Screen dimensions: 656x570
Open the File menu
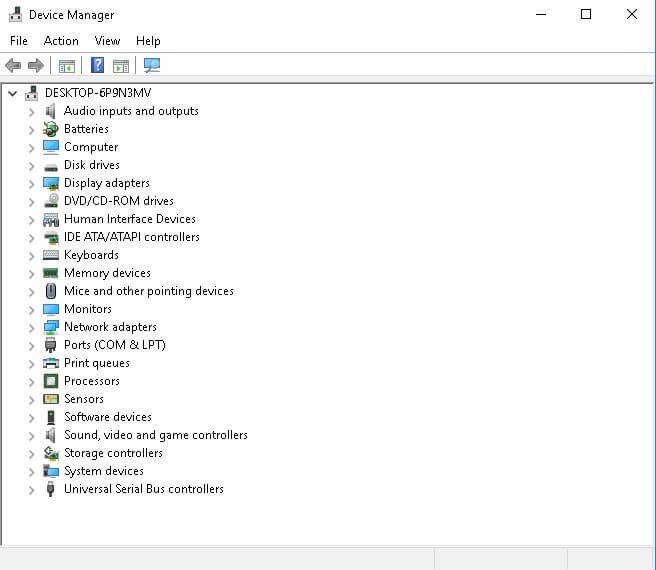click(x=19, y=41)
